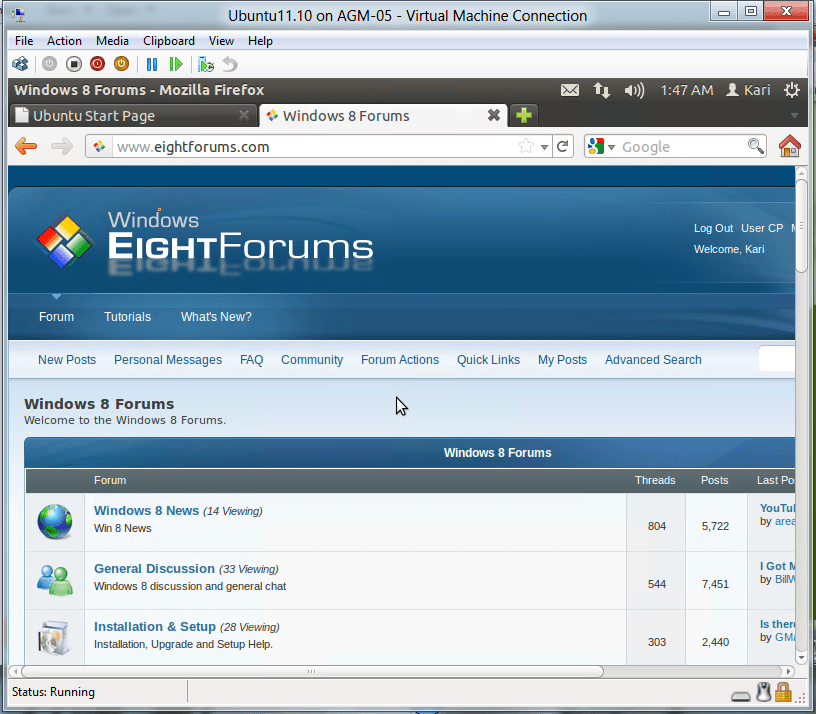The height and width of the screenshot is (714, 816).
Task: Open Advanced Search
Action: click(653, 360)
